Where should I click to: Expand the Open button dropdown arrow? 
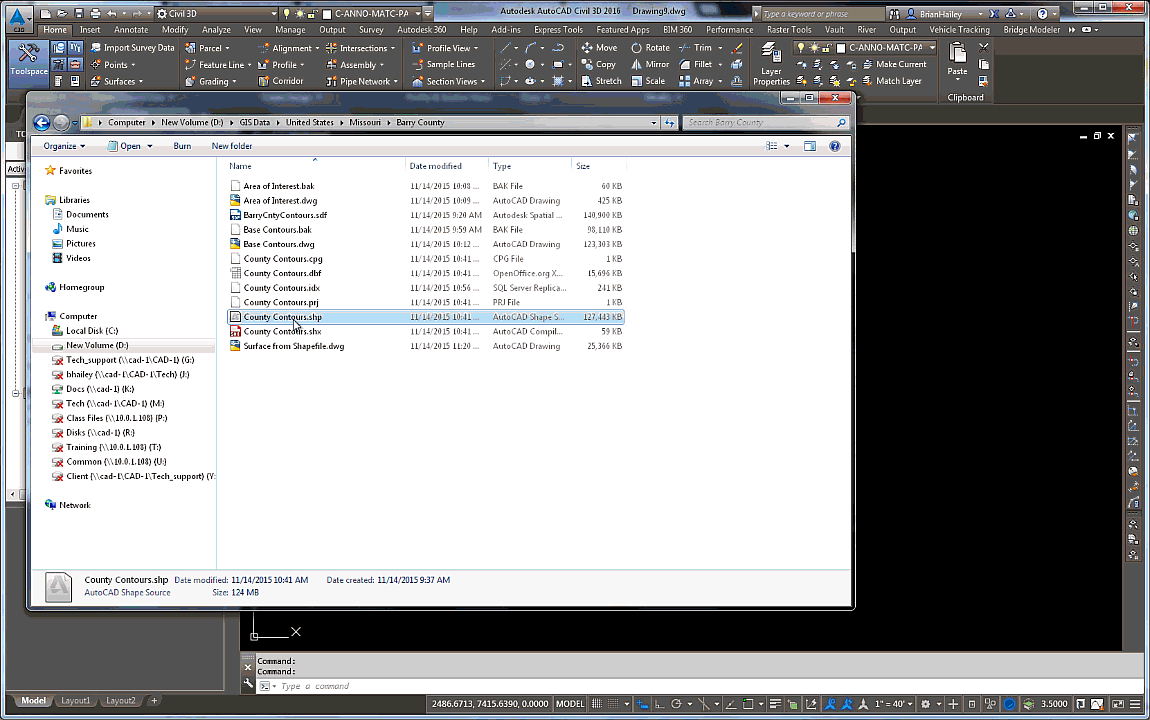[150, 147]
